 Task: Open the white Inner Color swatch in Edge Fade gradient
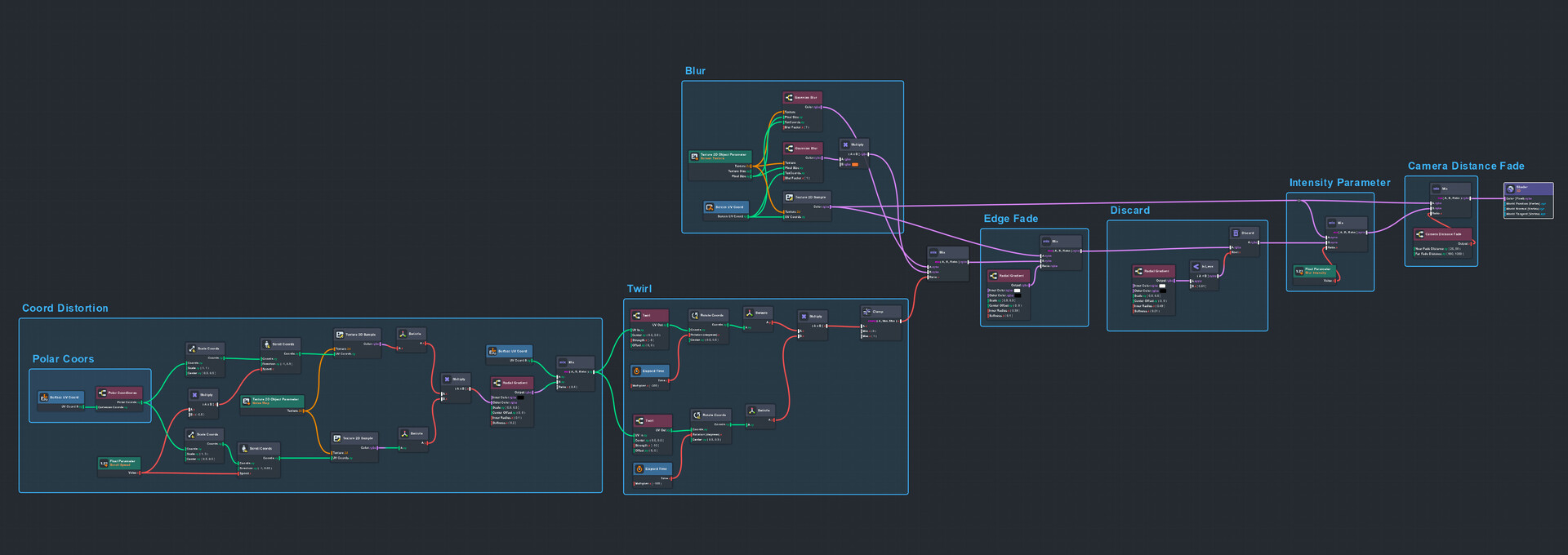pos(1018,291)
